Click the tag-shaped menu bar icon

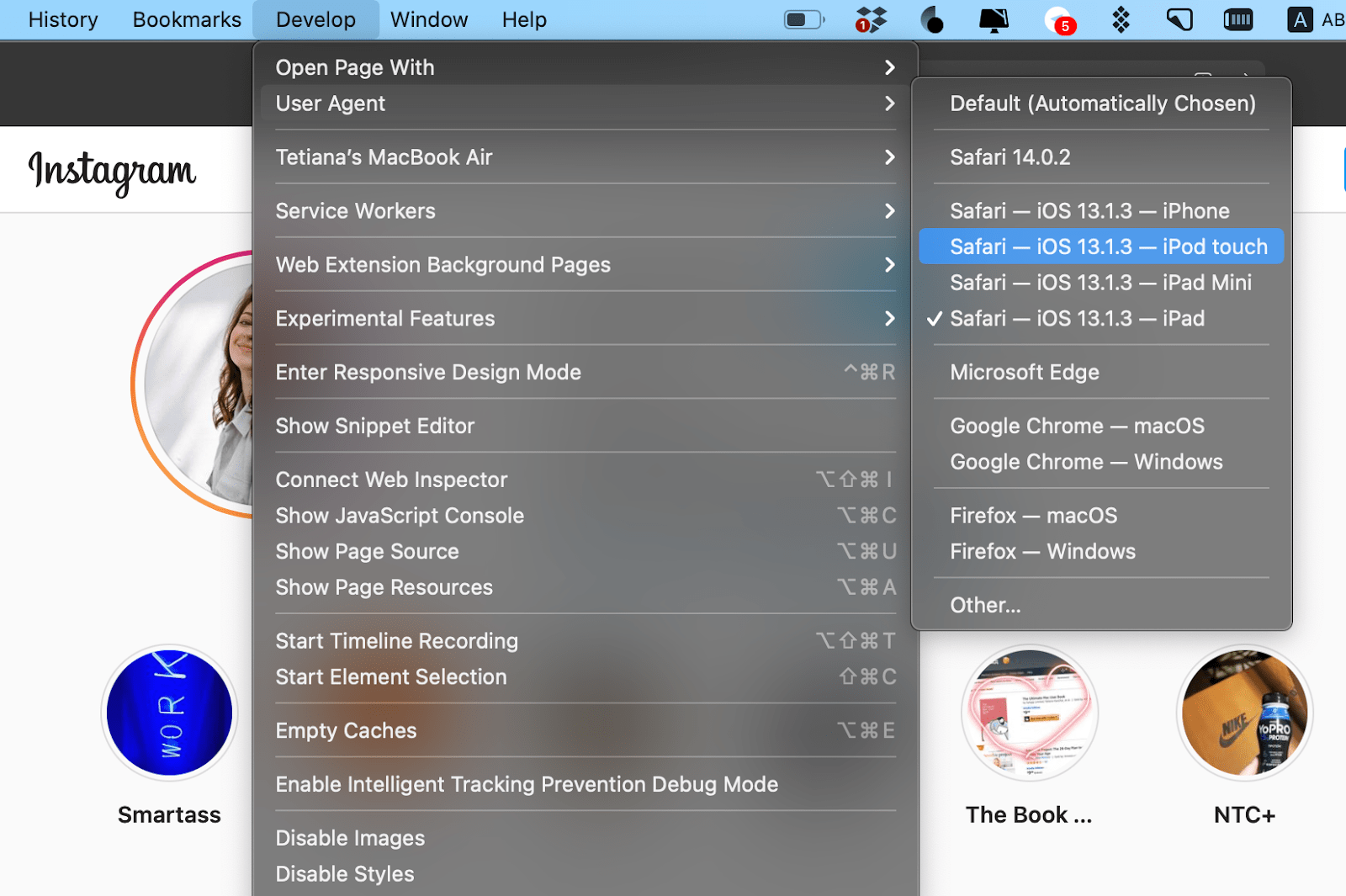[x=1179, y=19]
